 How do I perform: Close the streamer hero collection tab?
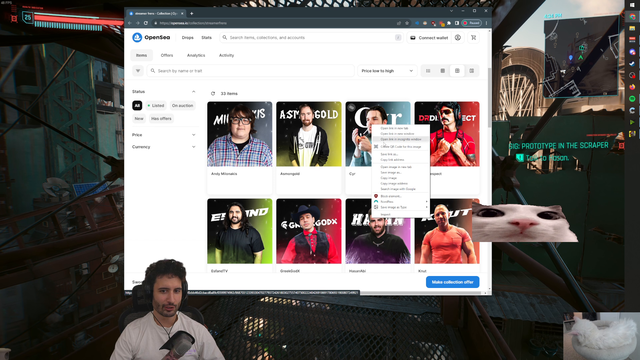182,13
